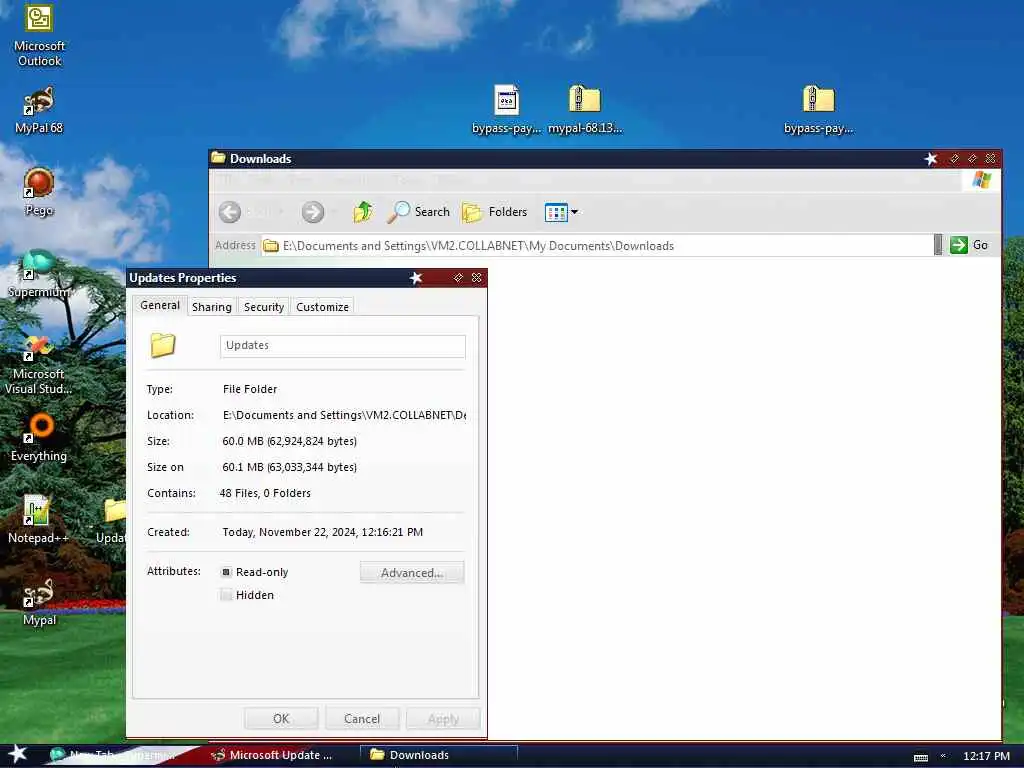Click the Back arrow in Downloads window

(x=230, y=212)
